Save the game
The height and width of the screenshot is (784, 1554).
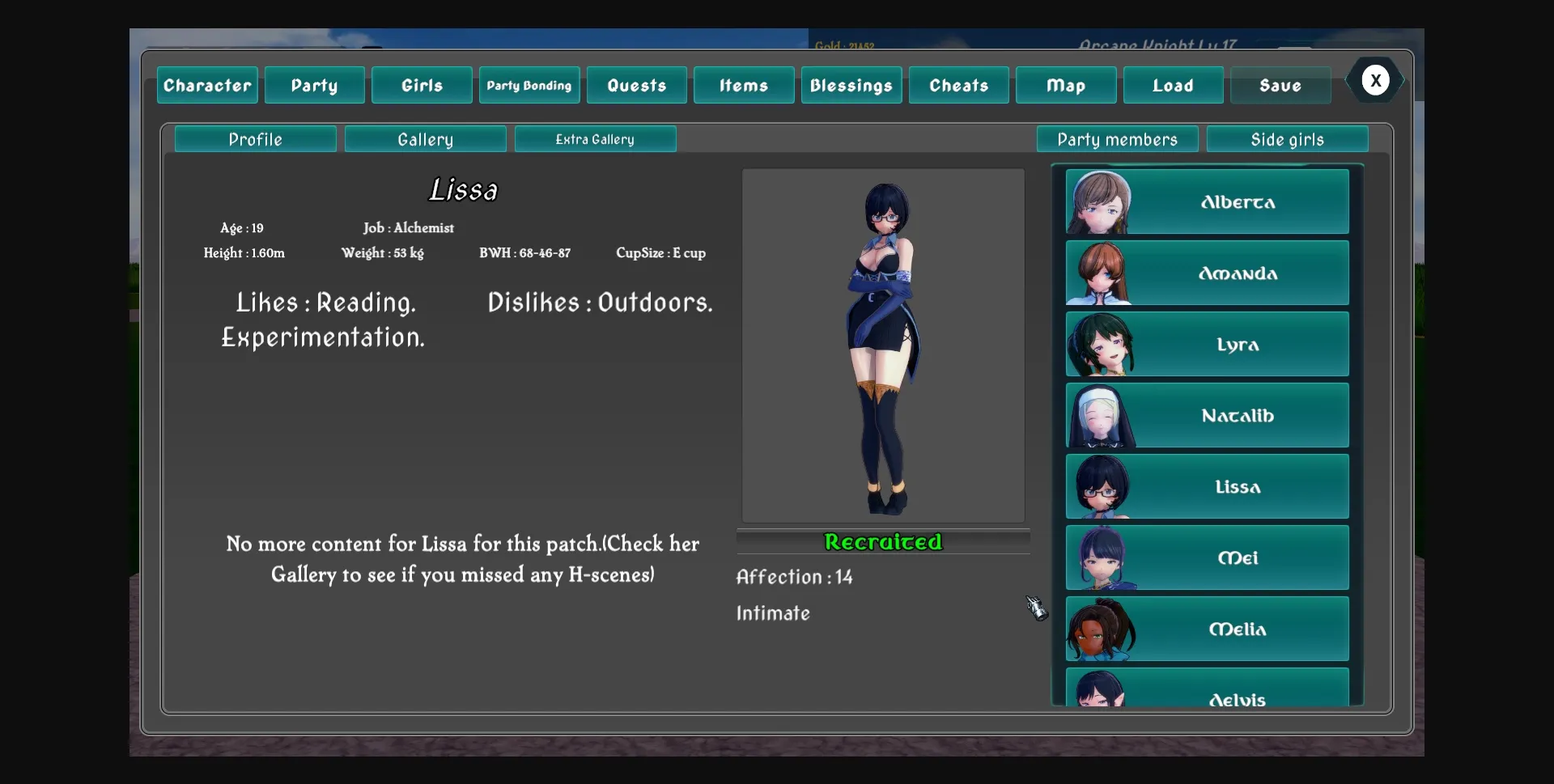[x=1281, y=84]
